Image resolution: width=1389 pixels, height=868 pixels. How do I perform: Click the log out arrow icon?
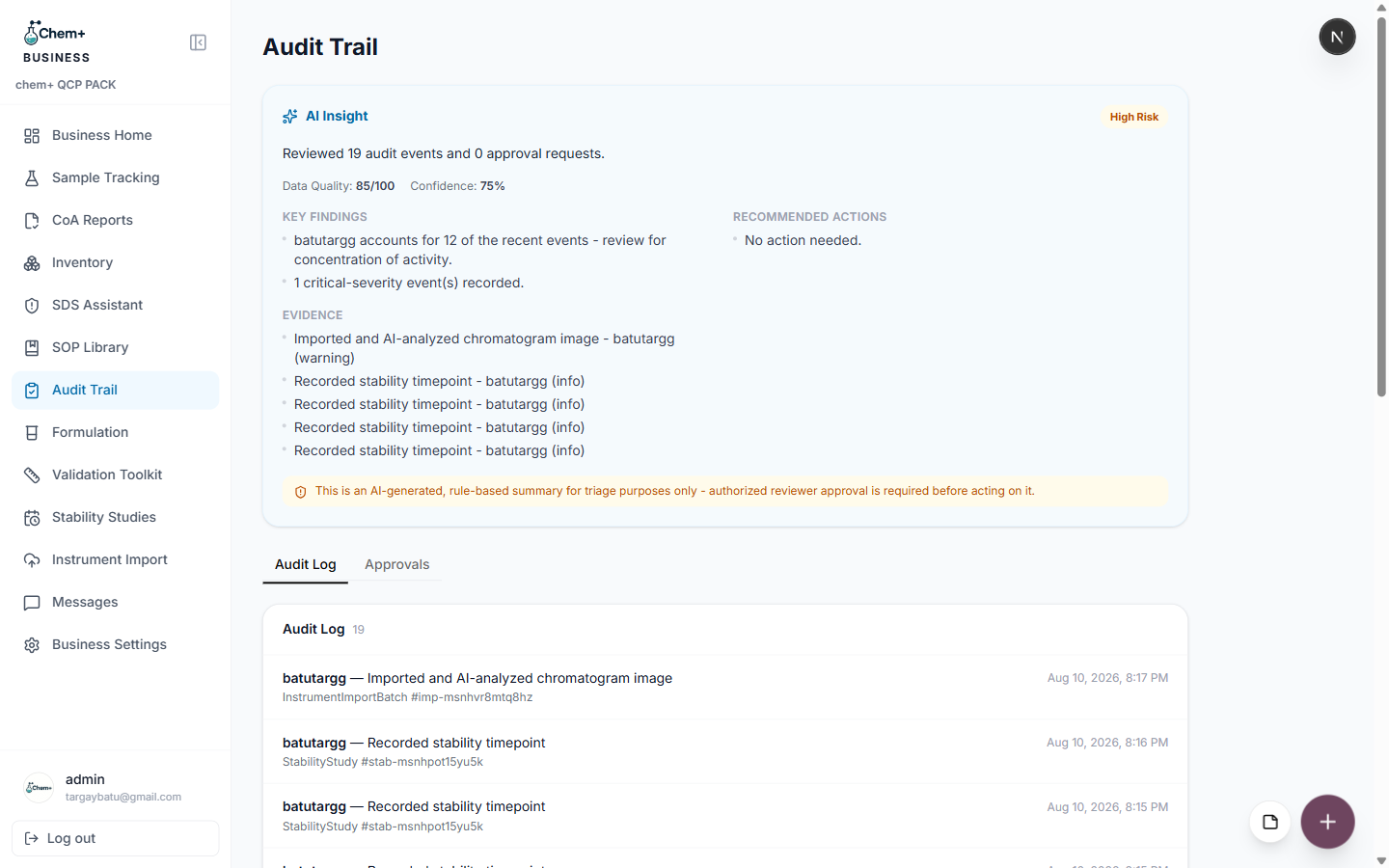pyautogui.click(x=31, y=839)
